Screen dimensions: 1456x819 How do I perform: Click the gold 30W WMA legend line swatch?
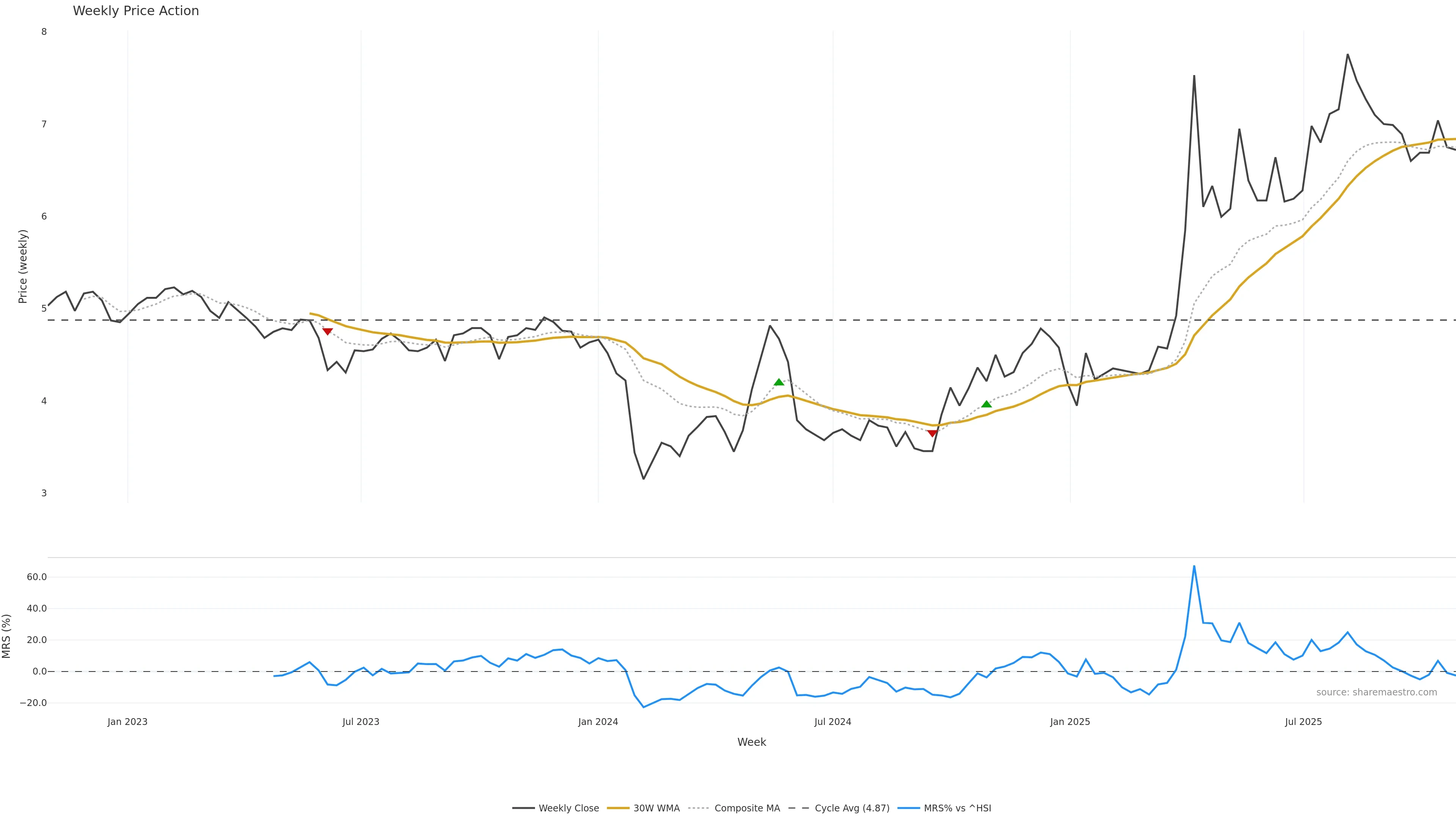pos(618,808)
